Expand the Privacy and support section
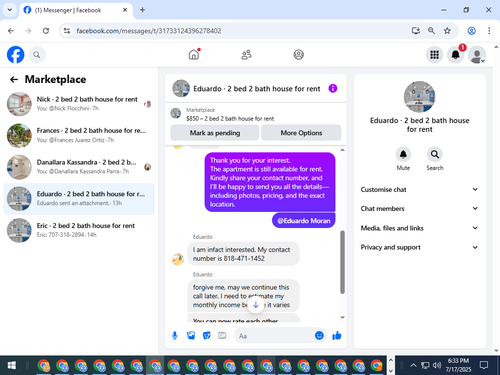The height and width of the screenshot is (375, 500). pos(419,247)
